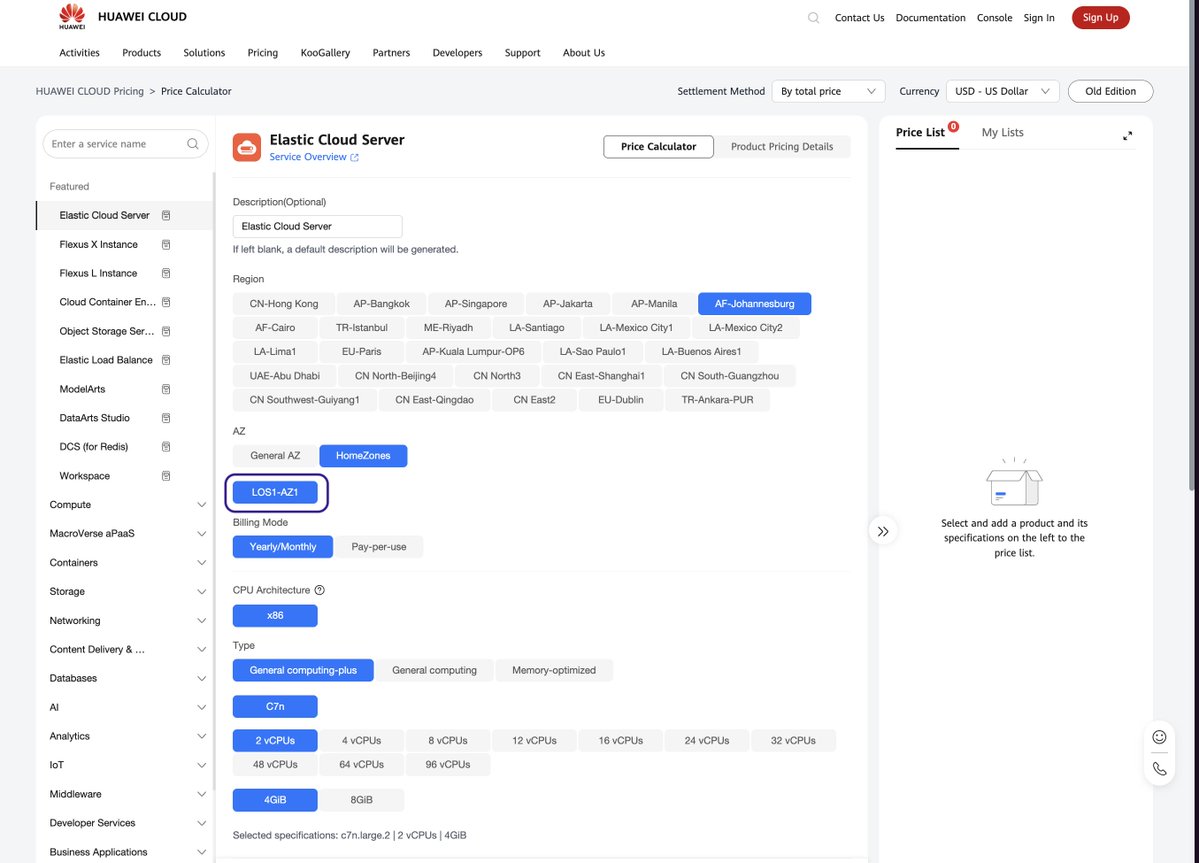Click calculator icon beside Flexus L Instance
Image resolution: width=1199 pixels, height=863 pixels.
click(x=166, y=273)
